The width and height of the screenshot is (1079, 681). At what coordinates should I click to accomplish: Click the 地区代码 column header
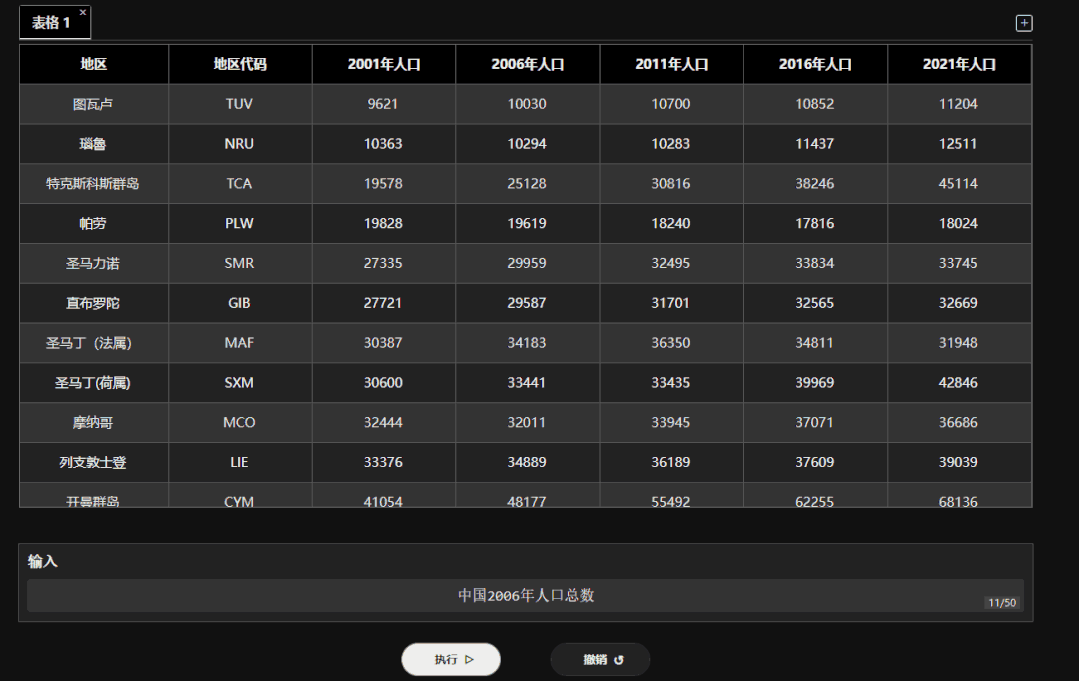pos(240,65)
